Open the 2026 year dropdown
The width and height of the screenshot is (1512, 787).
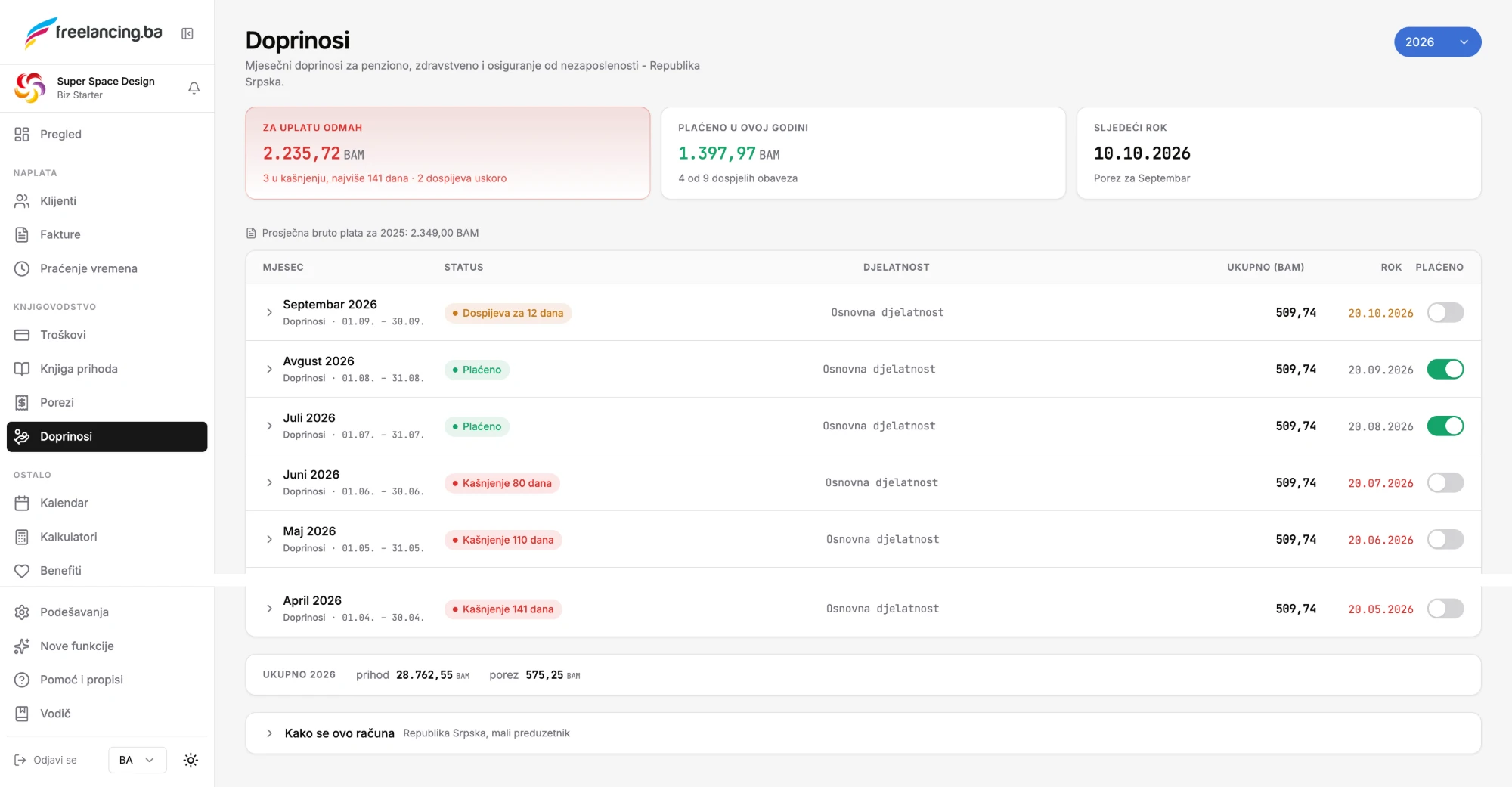coord(1437,42)
